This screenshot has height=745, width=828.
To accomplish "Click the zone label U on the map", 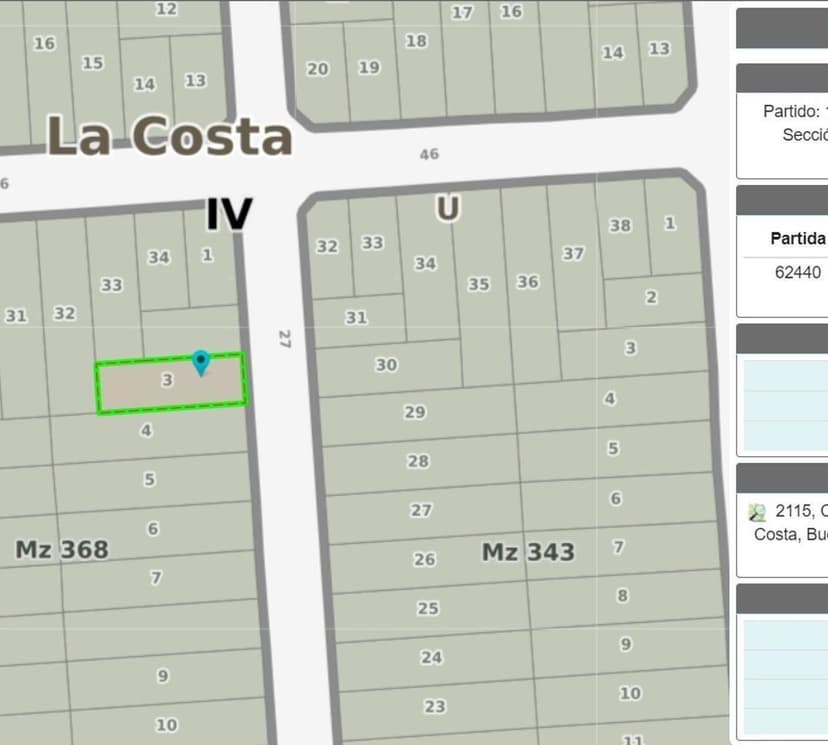I will click(448, 208).
